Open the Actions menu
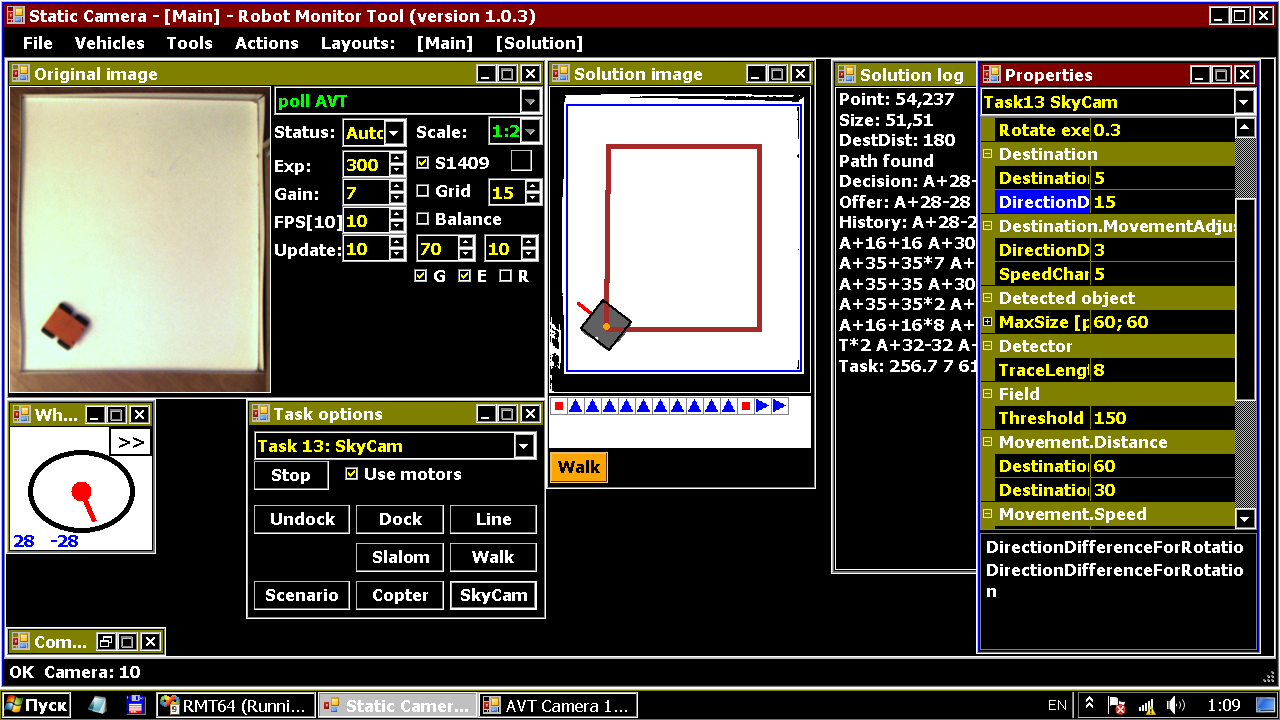Viewport: 1280px width, 720px height. coord(267,43)
